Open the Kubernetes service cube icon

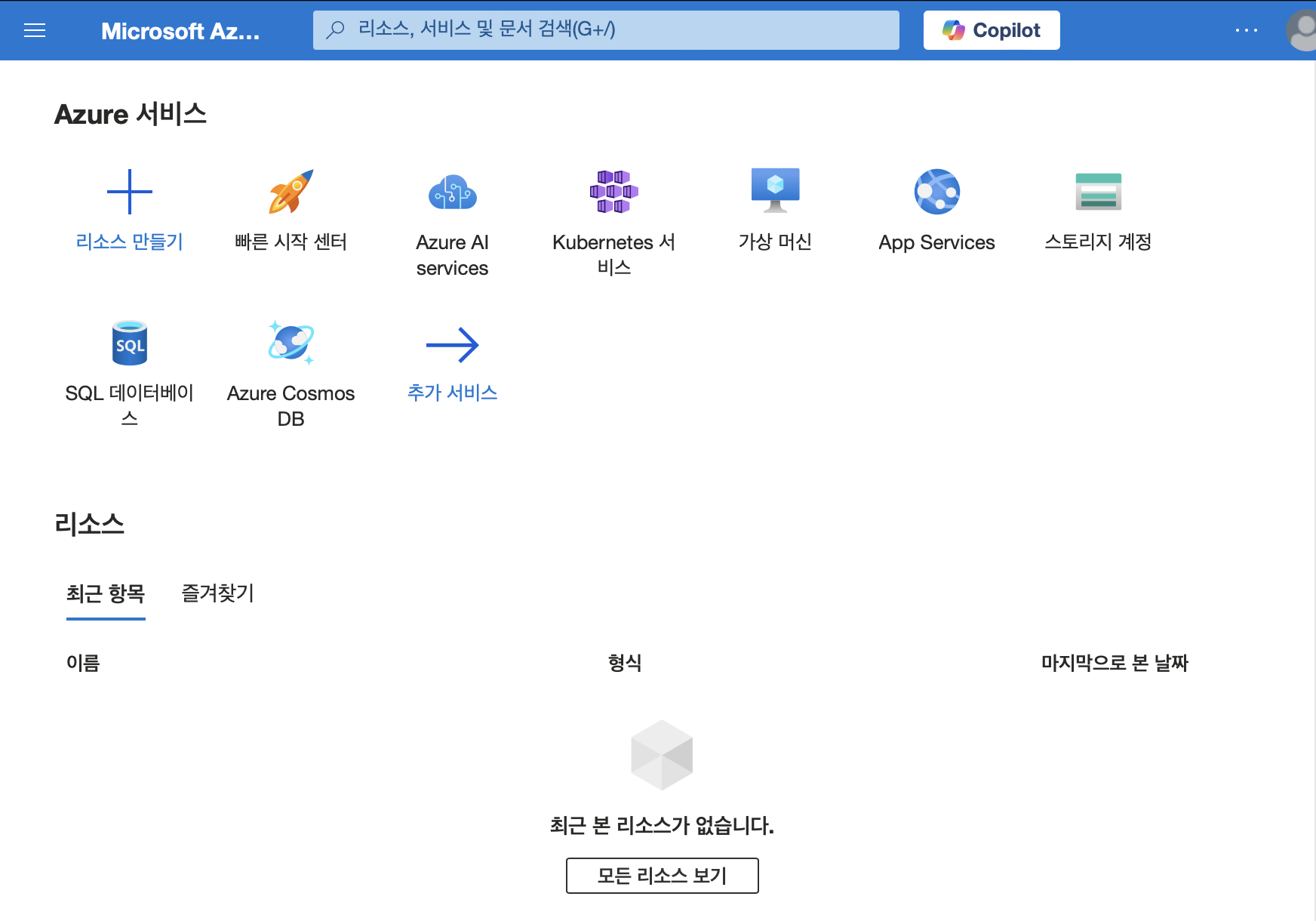(614, 192)
